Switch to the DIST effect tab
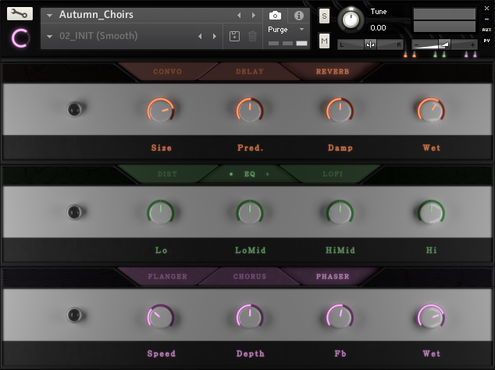 [x=167, y=174]
